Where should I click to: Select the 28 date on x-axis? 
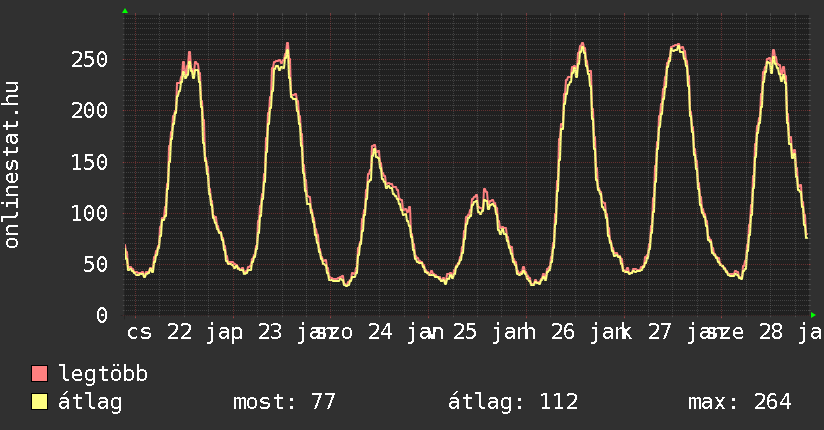coord(770,332)
